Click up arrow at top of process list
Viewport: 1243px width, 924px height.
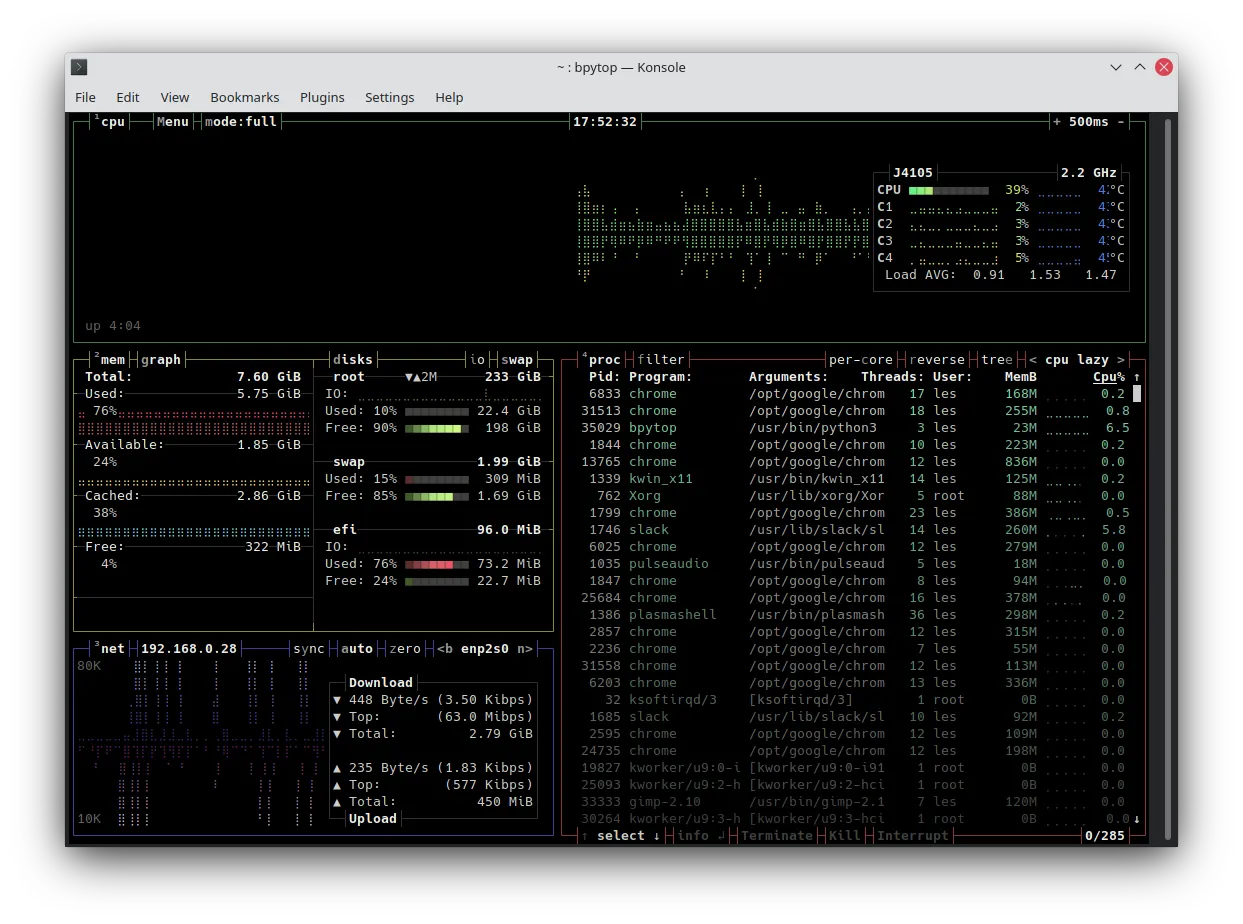(1137, 377)
